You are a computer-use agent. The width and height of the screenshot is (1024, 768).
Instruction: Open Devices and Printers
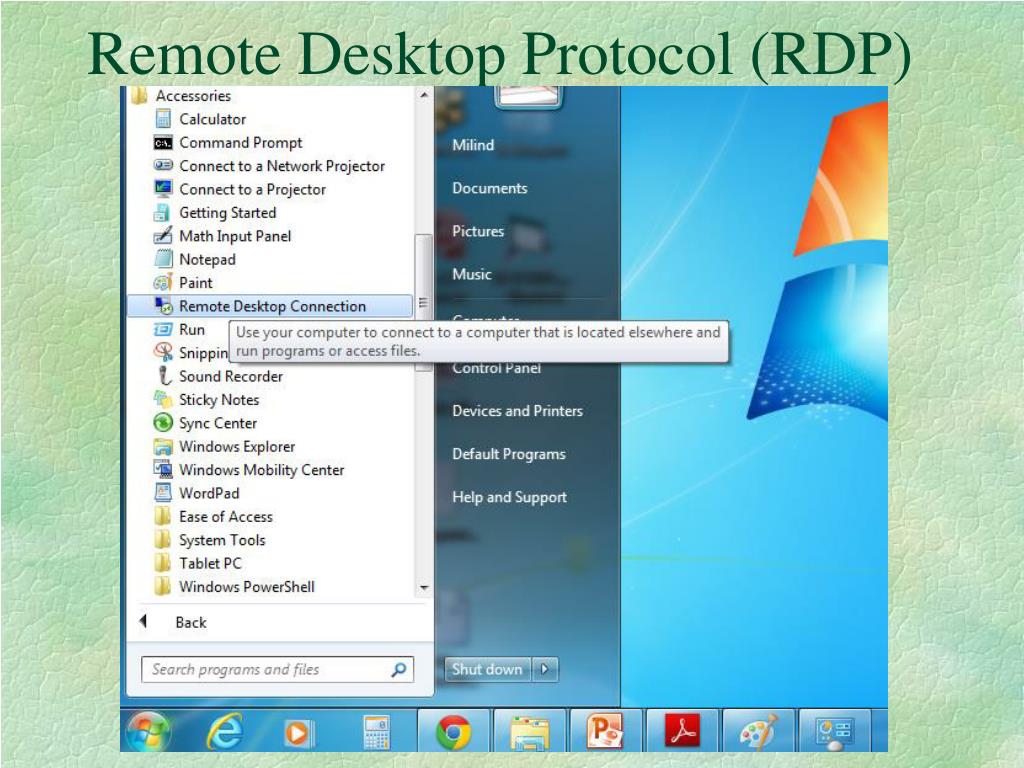517,411
